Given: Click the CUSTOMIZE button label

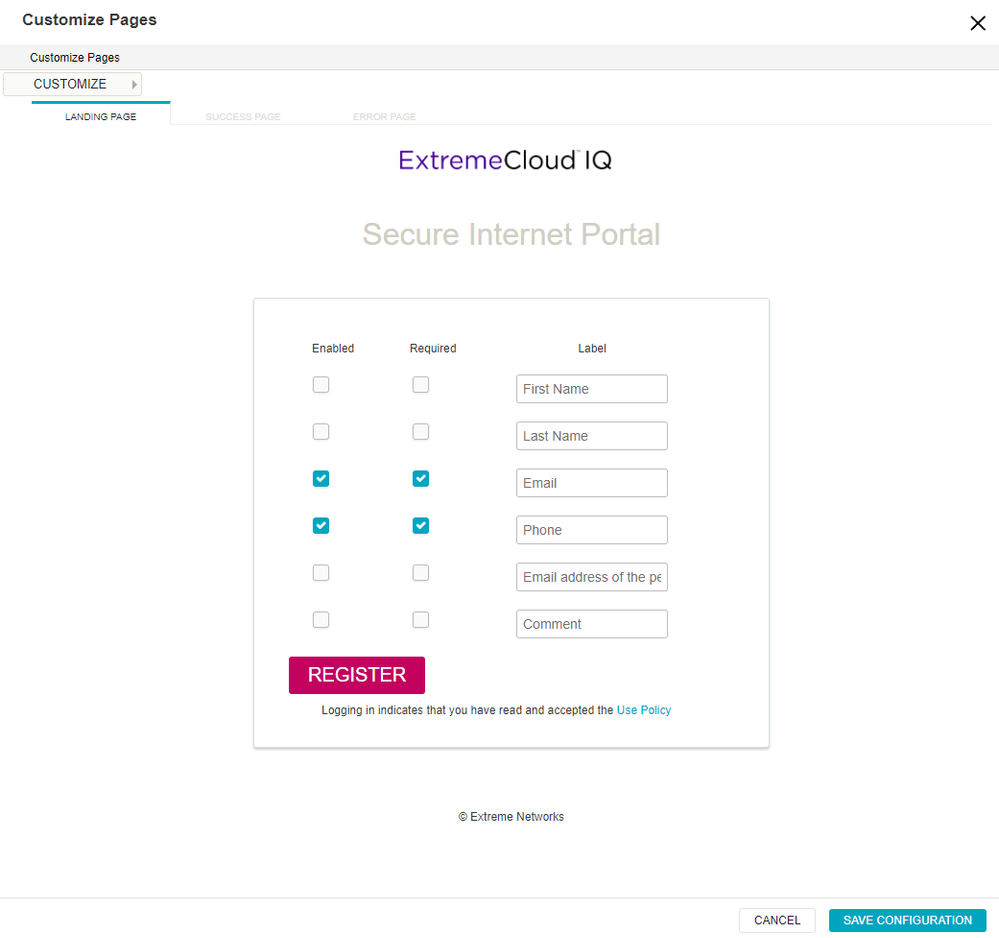Looking at the screenshot, I should (x=70, y=84).
